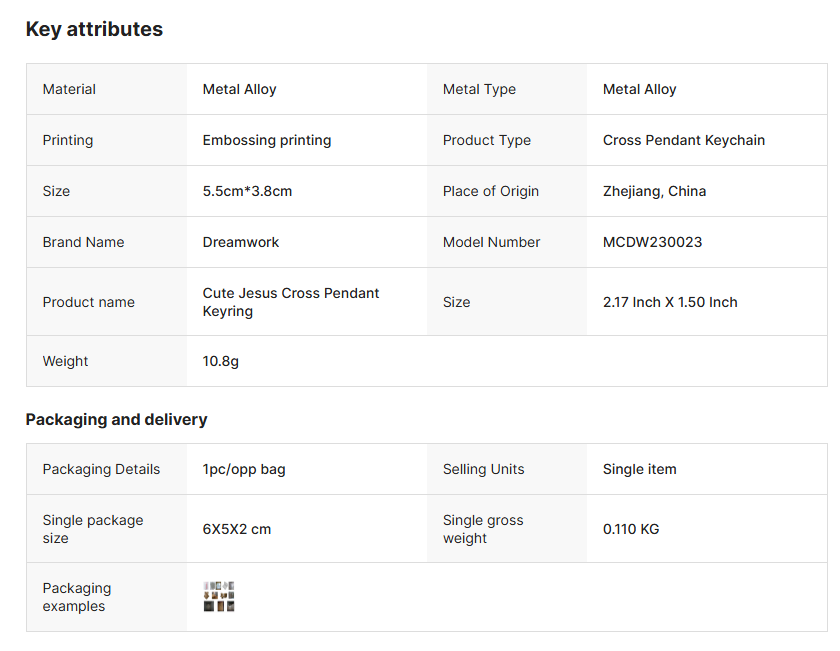840x651 pixels.
Task: Click the Embossing printing value
Action: [267, 140]
